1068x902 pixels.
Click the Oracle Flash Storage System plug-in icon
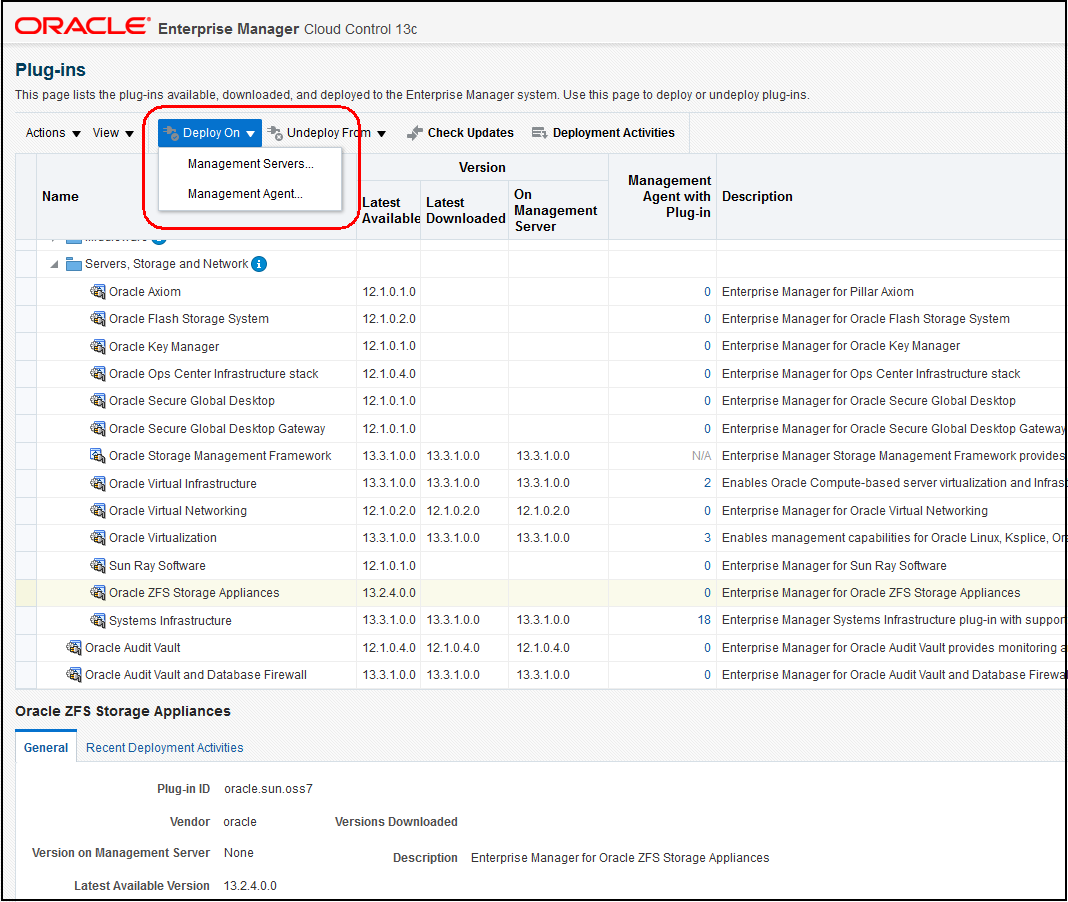tap(98, 319)
